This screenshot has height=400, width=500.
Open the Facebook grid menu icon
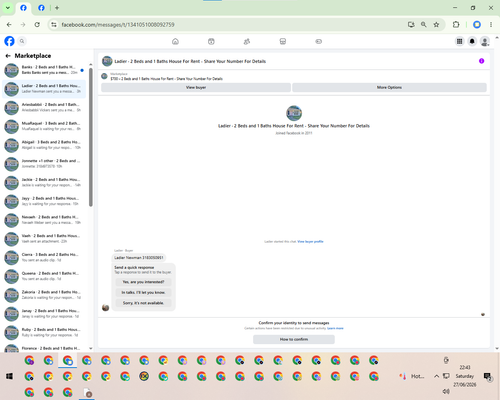[x=459, y=41]
